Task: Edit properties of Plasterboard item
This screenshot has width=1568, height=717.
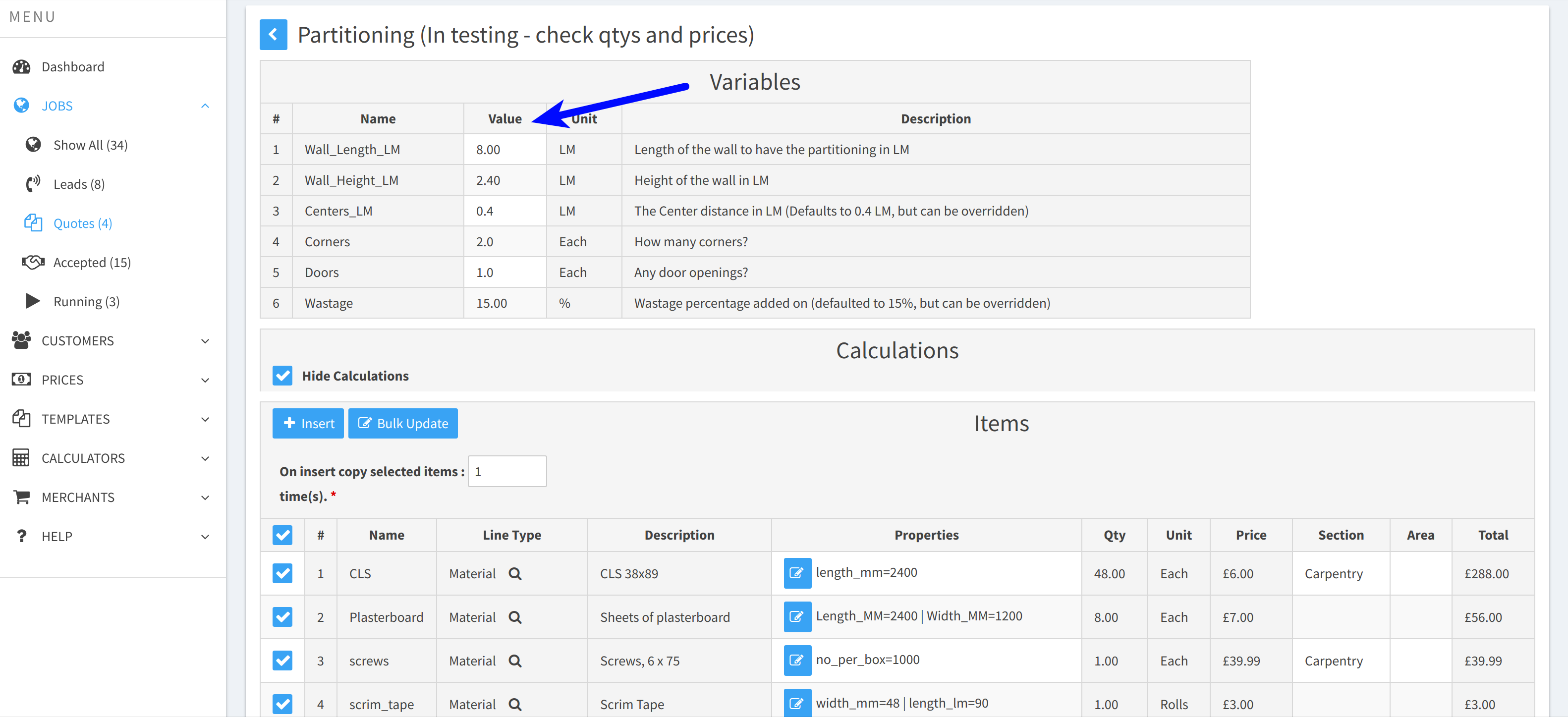Action: coord(797,617)
